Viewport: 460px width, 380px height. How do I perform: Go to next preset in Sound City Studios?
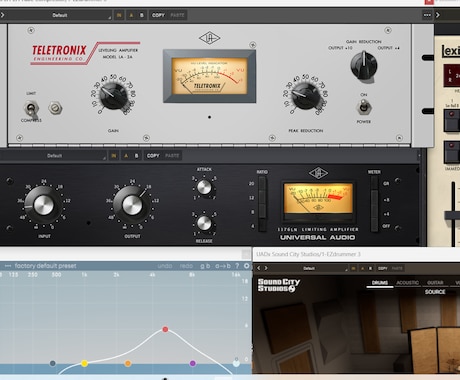pos(266,268)
